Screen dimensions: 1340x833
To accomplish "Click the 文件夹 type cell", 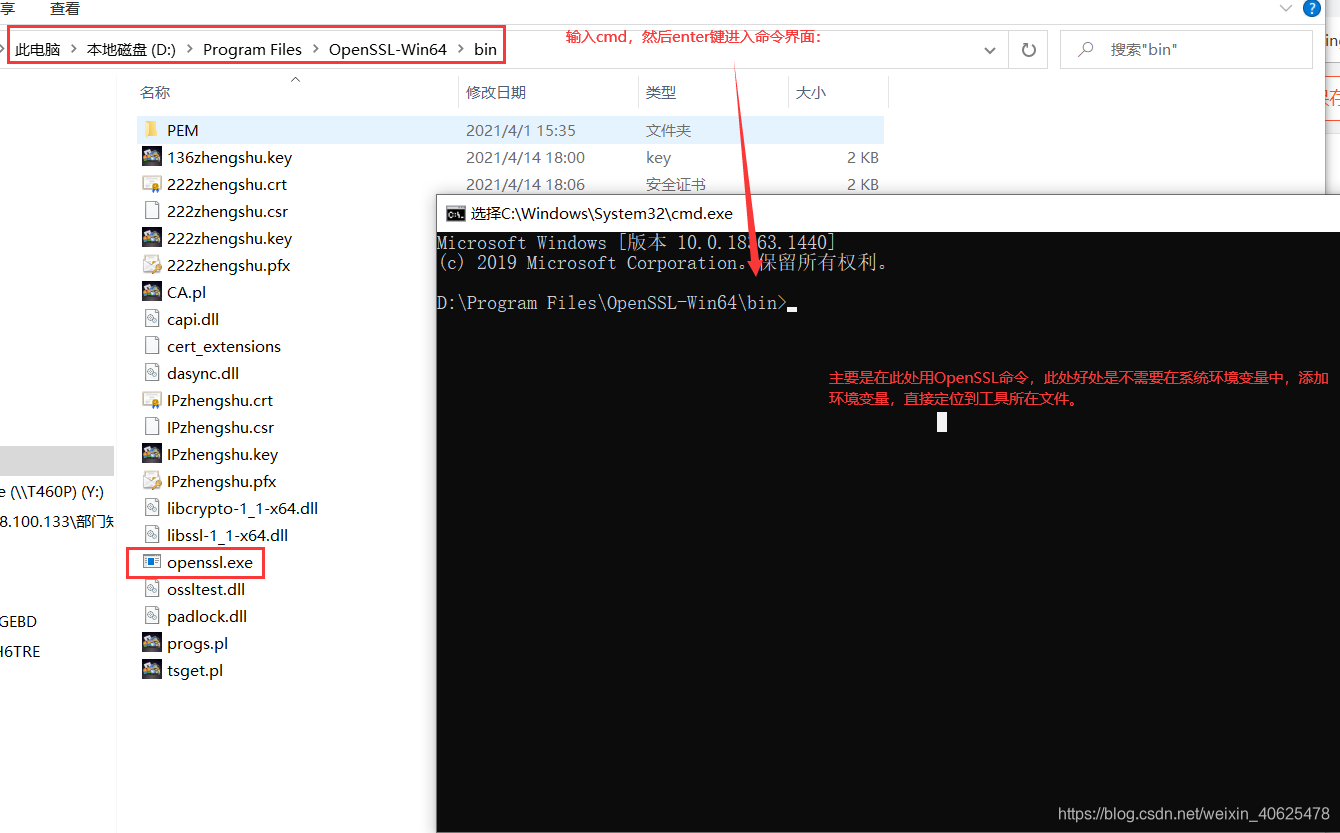I will (669, 130).
